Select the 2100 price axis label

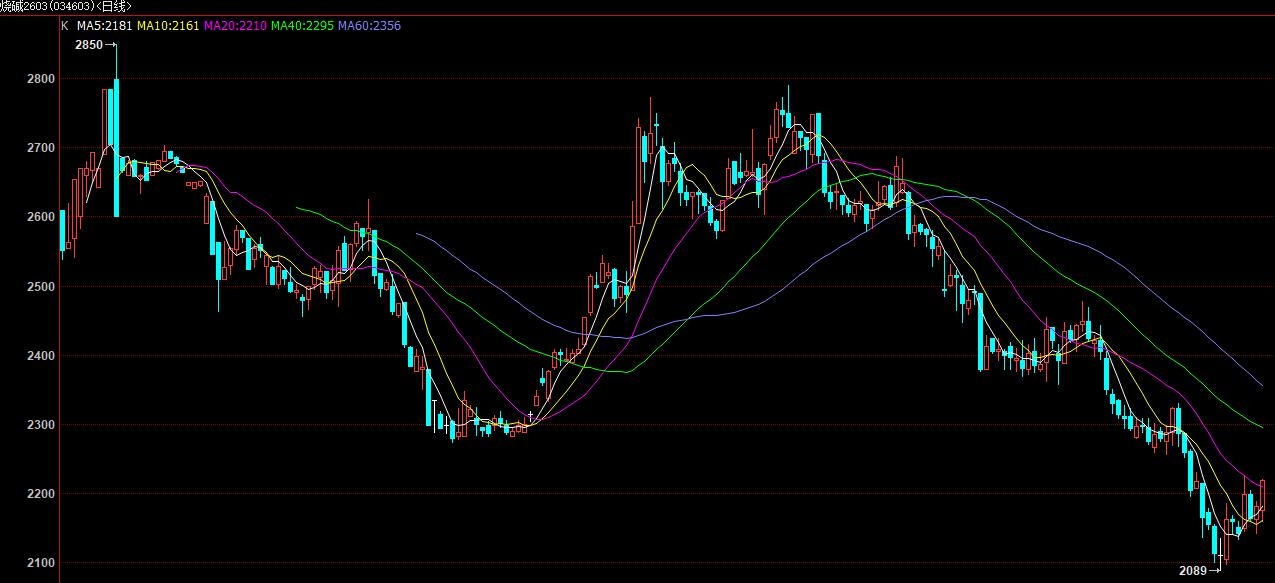pyautogui.click(x=42, y=564)
